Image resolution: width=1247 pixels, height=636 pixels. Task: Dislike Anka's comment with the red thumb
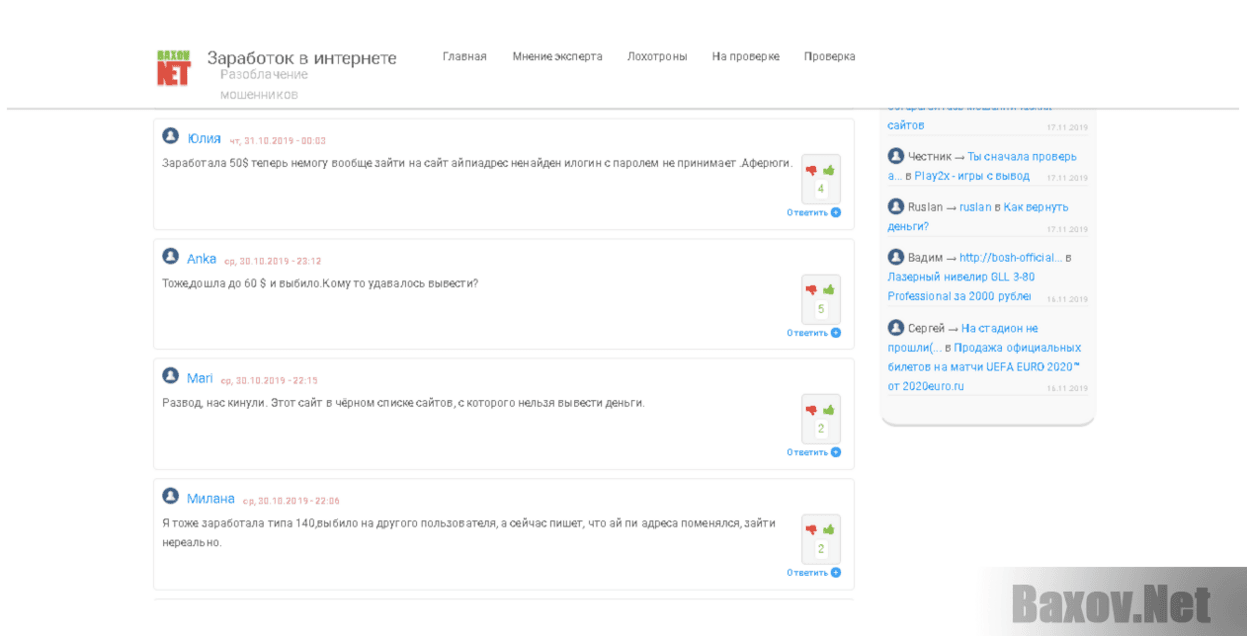(x=811, y=290)
